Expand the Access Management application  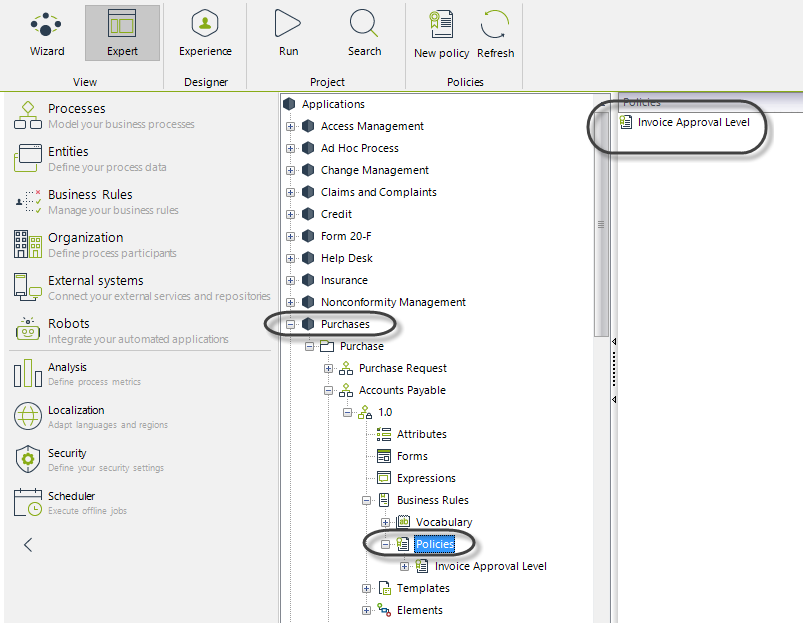click(290, 126)
